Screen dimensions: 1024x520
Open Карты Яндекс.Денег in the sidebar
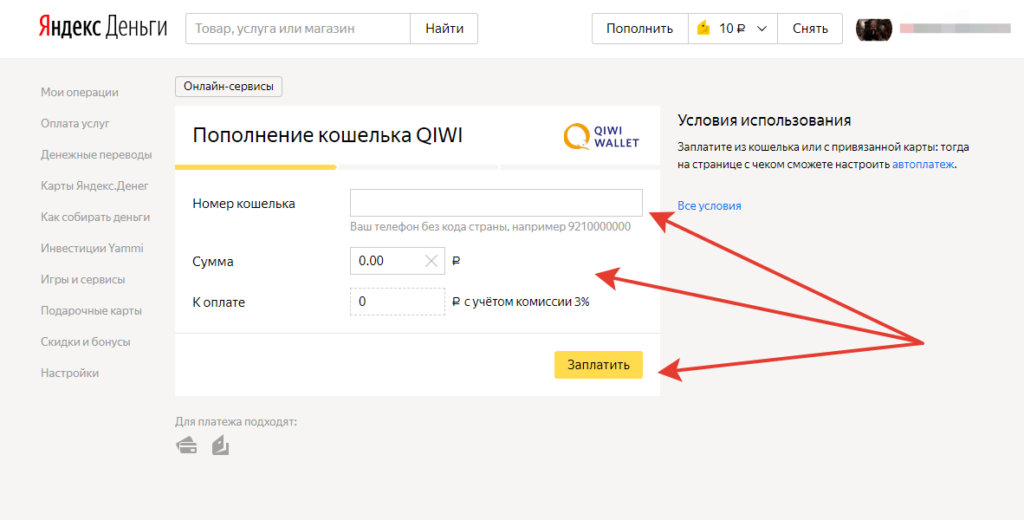click(x=95, y=186)
